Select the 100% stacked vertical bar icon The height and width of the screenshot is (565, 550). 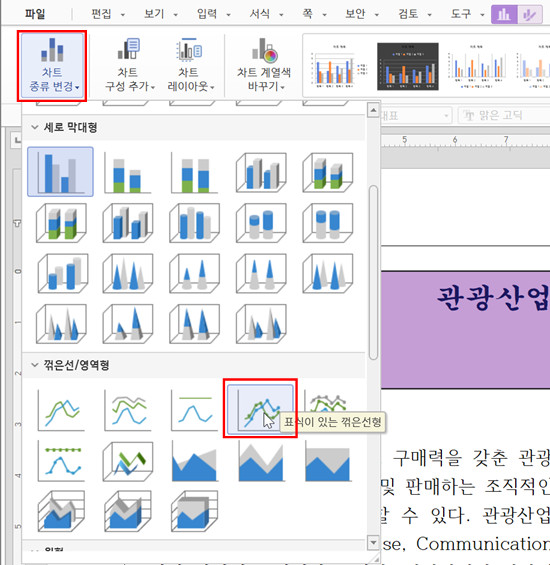(x=194, y=172)
